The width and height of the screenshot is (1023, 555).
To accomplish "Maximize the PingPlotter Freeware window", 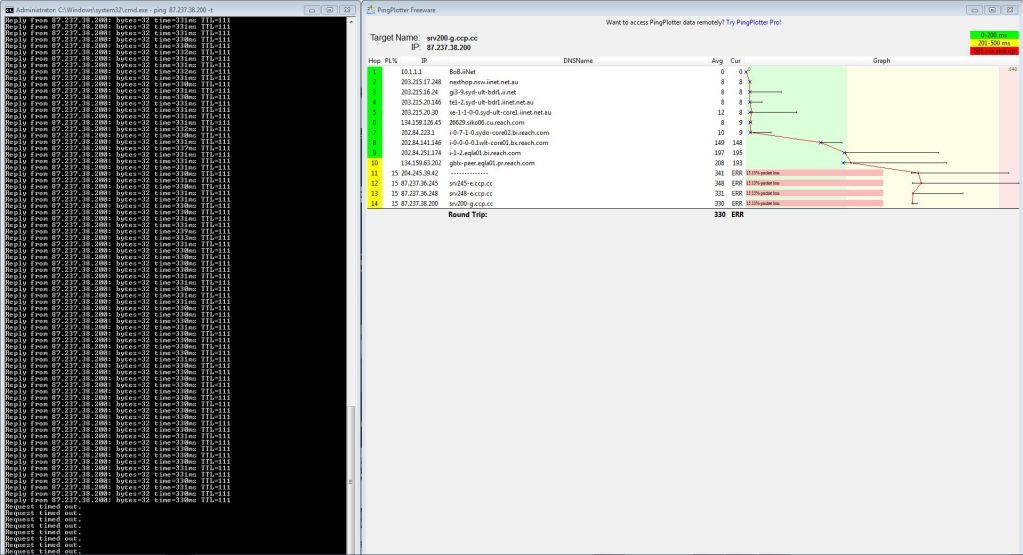I will click(x=992, y=10).
